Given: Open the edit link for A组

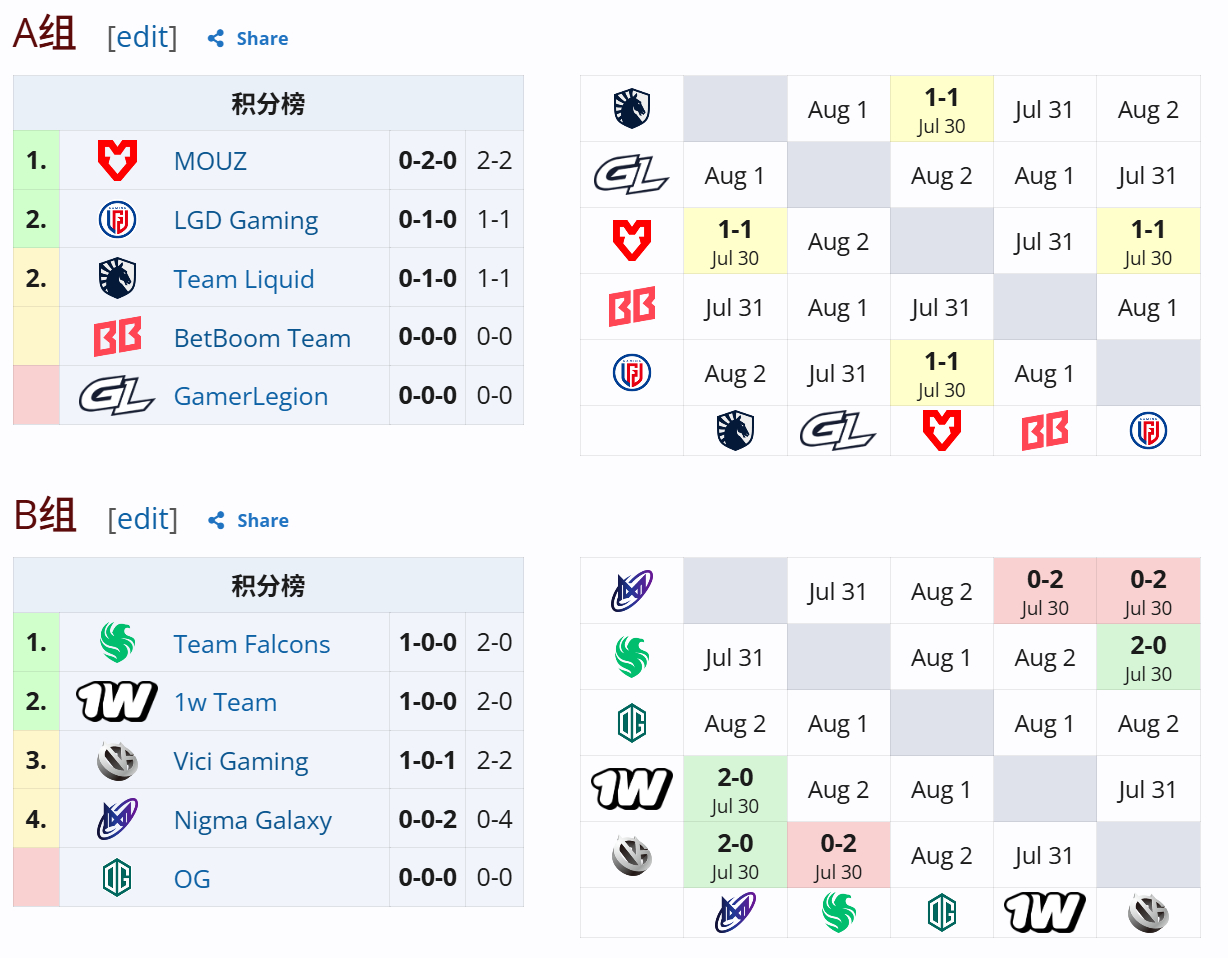Looking at the screenshot, I should tap(142, 37).
